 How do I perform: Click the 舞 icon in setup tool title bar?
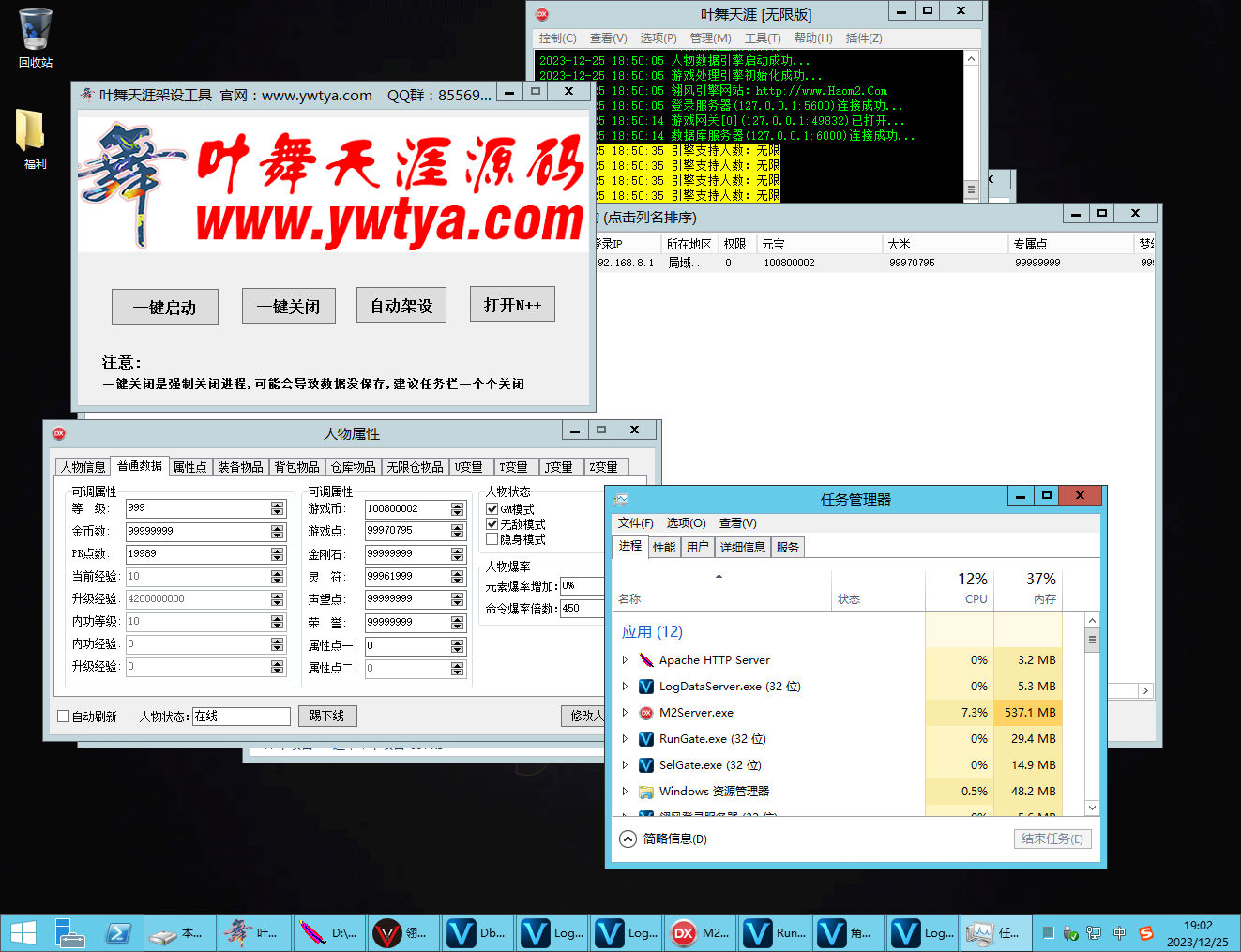coord(87,95)
